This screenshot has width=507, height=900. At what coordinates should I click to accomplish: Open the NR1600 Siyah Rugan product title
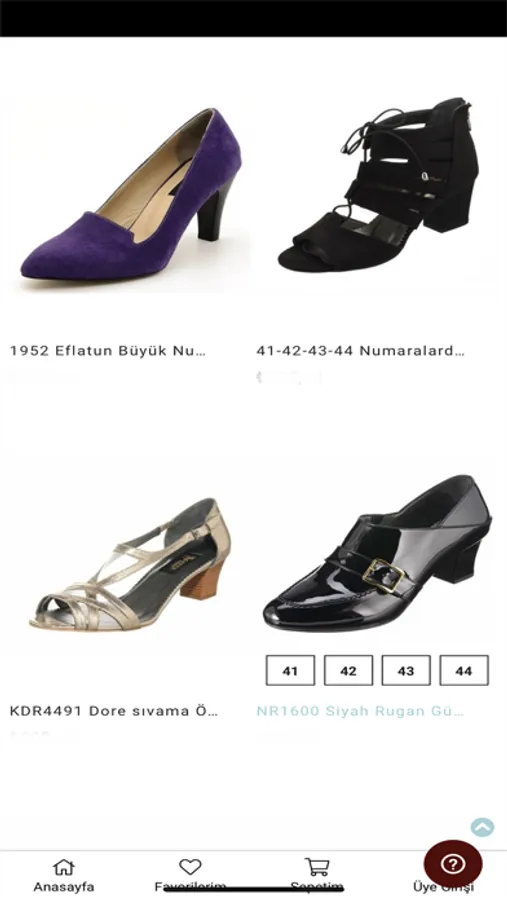point(360,711)
